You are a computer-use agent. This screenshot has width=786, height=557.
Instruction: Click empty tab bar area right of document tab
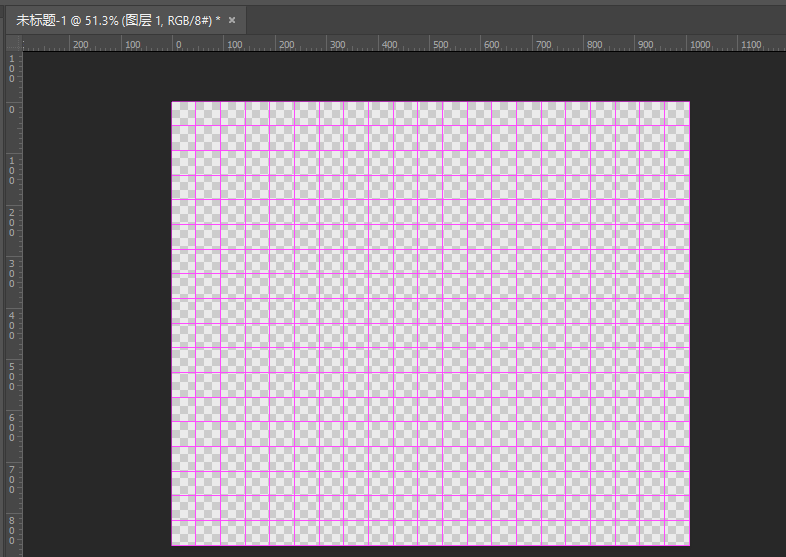point(500,20)
